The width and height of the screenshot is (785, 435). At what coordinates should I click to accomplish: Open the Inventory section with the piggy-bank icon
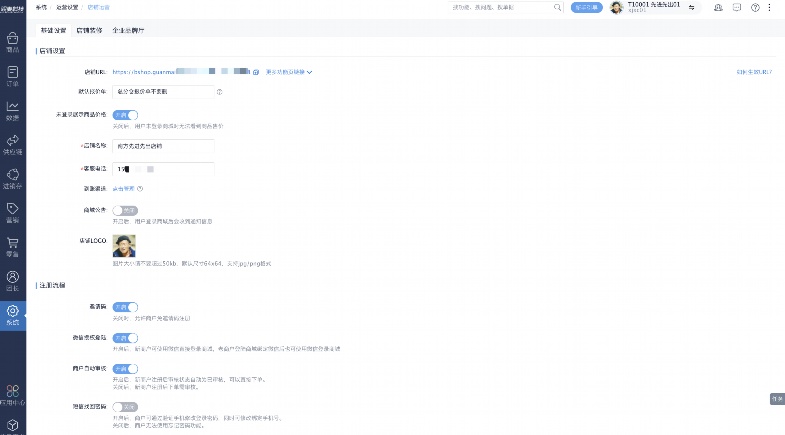(13, 178)
